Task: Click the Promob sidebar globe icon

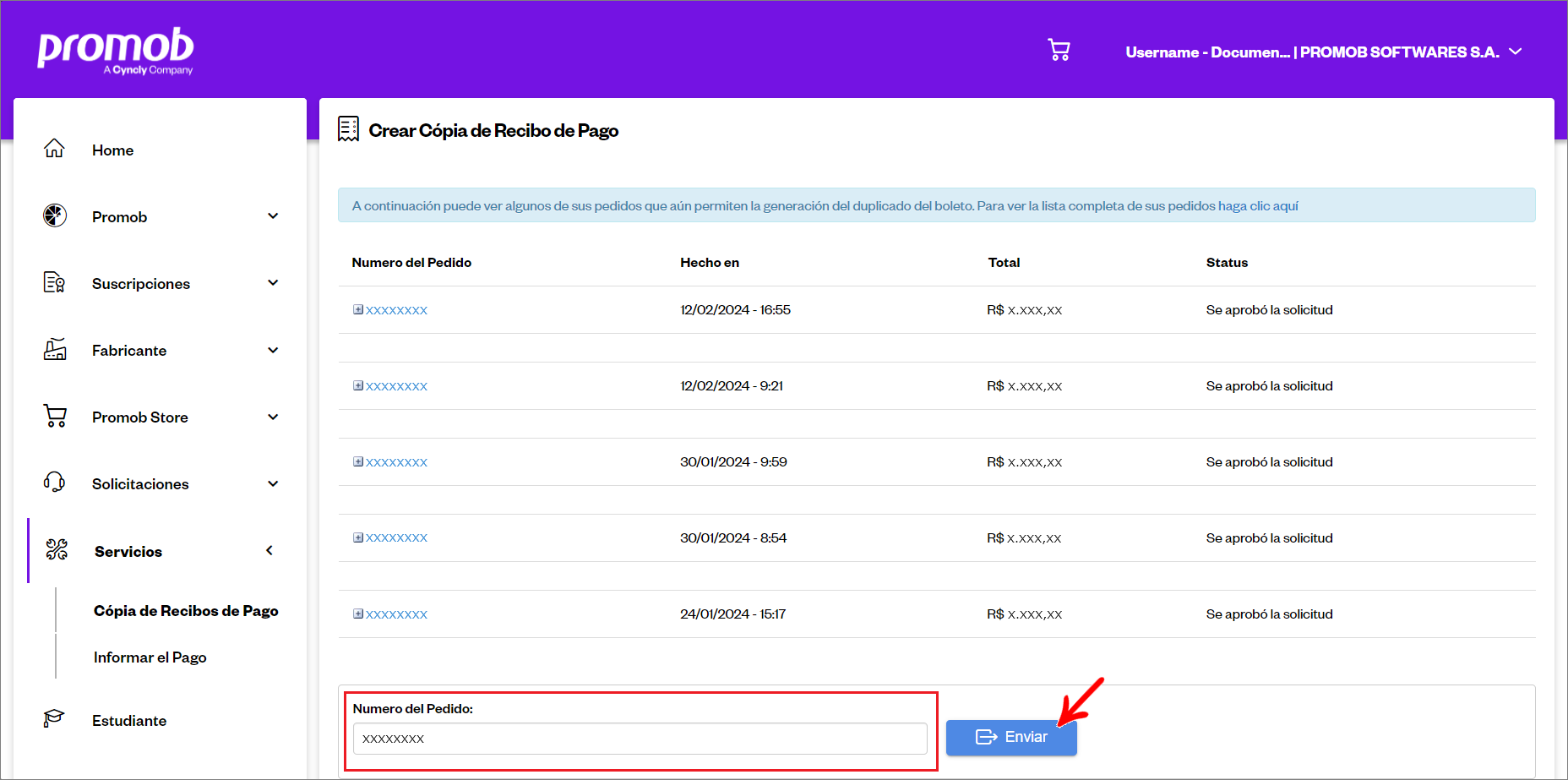Action: coord(55,215)
